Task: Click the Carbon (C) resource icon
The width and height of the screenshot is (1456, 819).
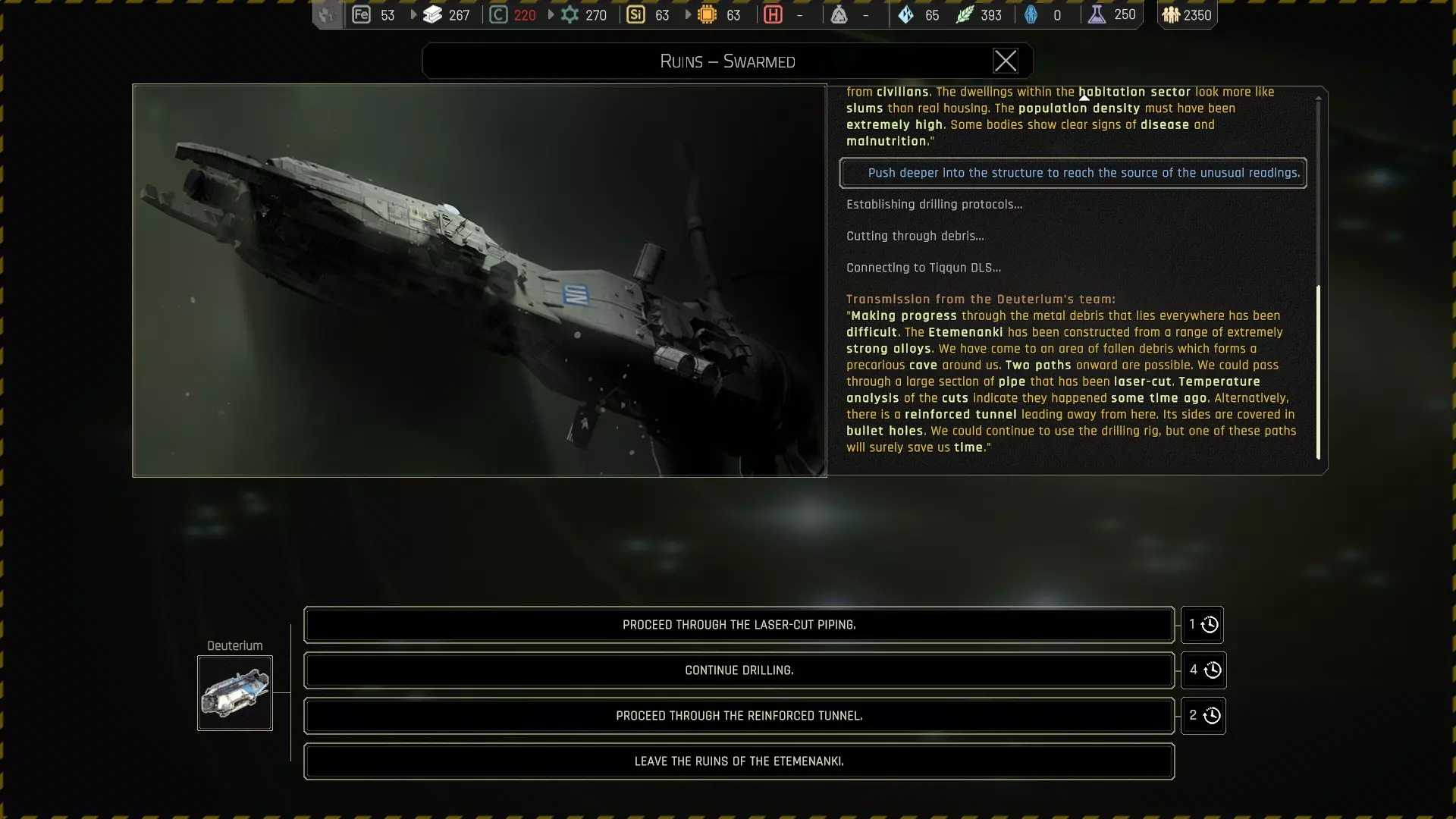Action: click(x=498, y=14)
